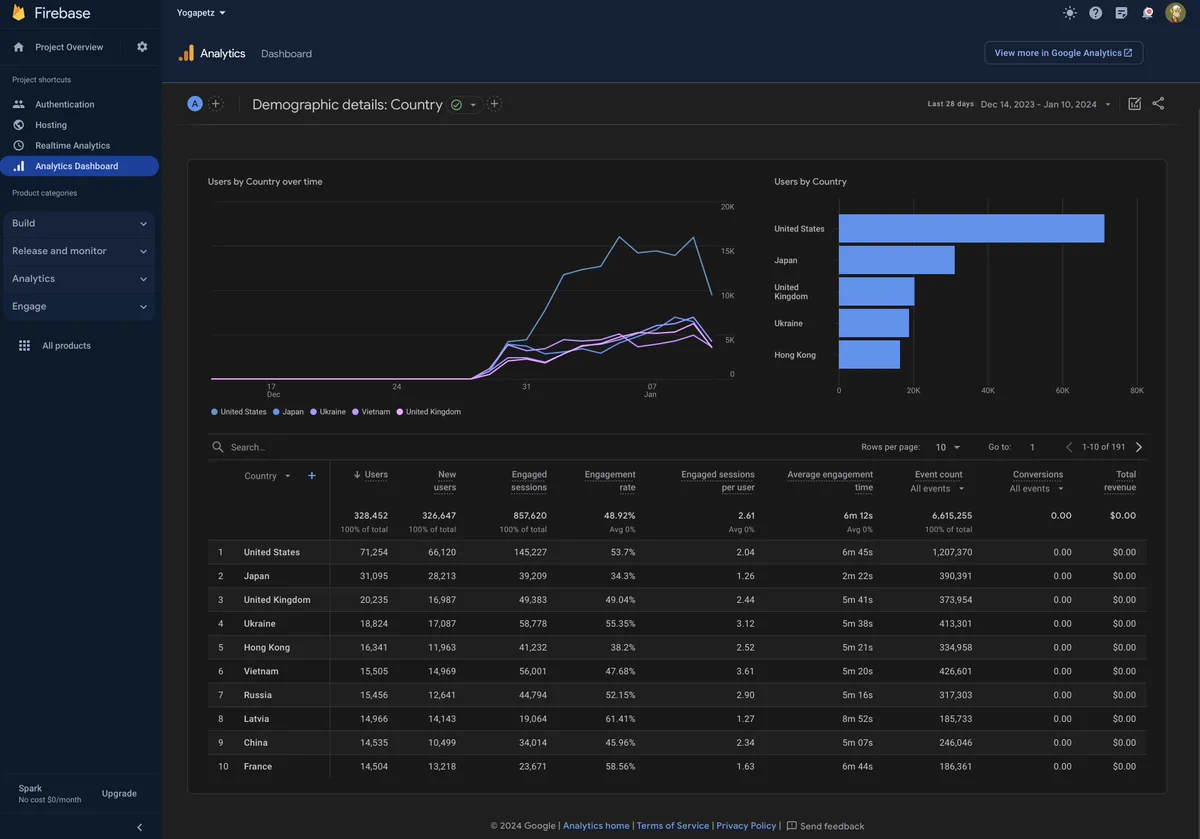The height and width of the screenshot is (839, 1200).
Task: Open the release notes chat icon
Action: coord(1122,13)
